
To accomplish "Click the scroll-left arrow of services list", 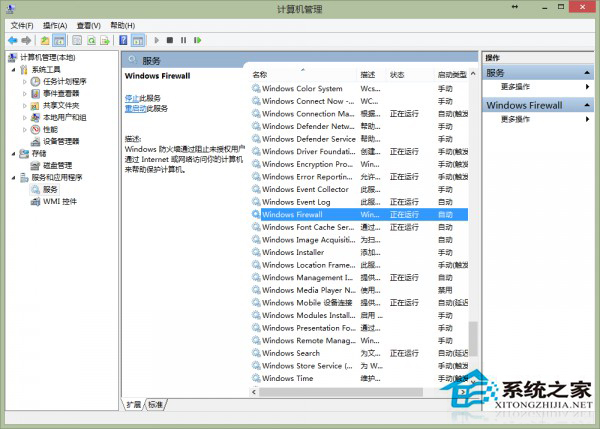I will click(254, 392).
